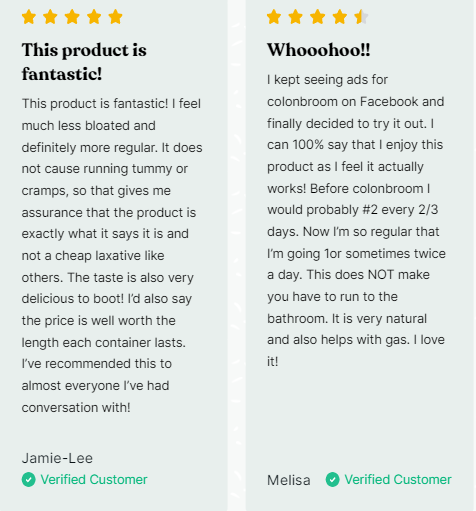476x511 pixels.
Task: Click the green checkmark beside Jamie-Lee
Action: (29, 480)
